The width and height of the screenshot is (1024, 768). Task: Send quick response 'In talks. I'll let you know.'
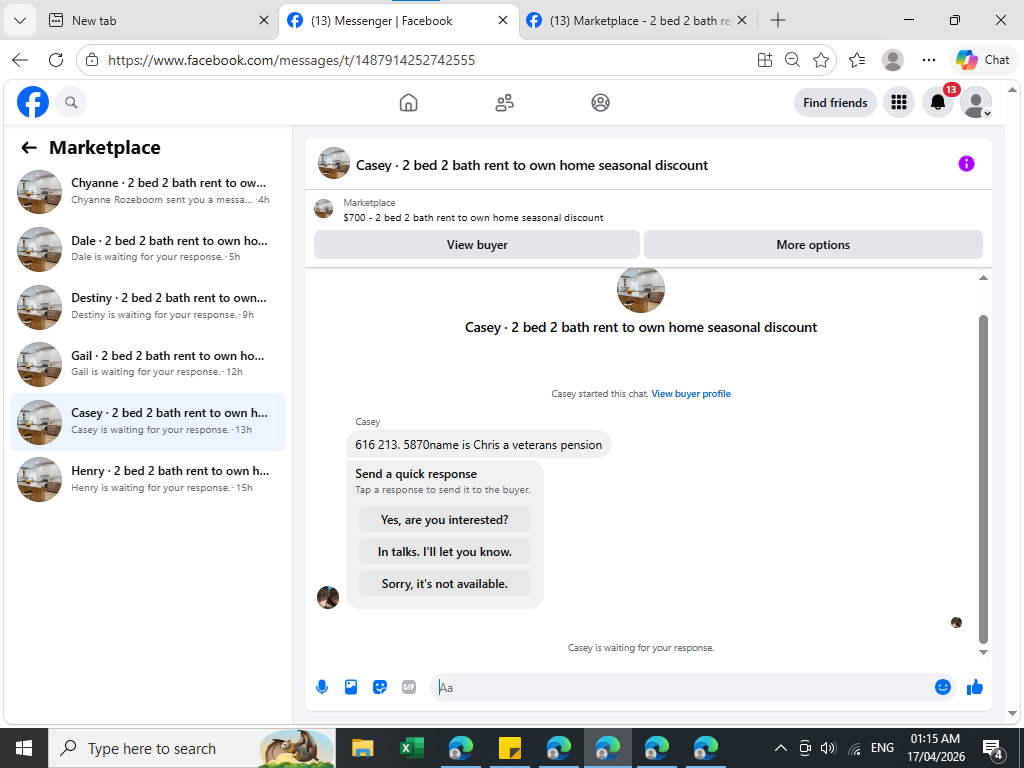pos(445,552)
